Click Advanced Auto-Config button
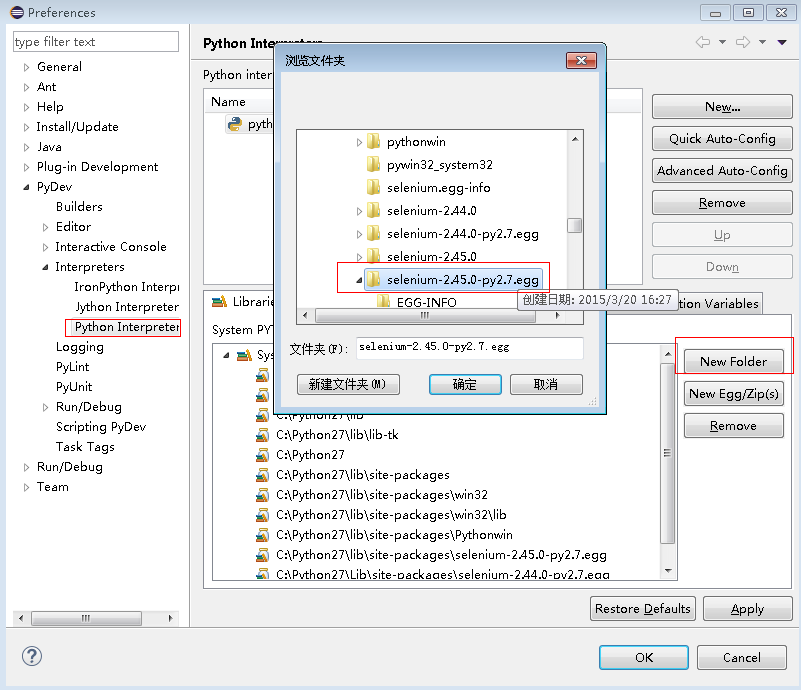The height and width of the screenshot is (690, 801). pyautogui.click(x=722, y=171)
